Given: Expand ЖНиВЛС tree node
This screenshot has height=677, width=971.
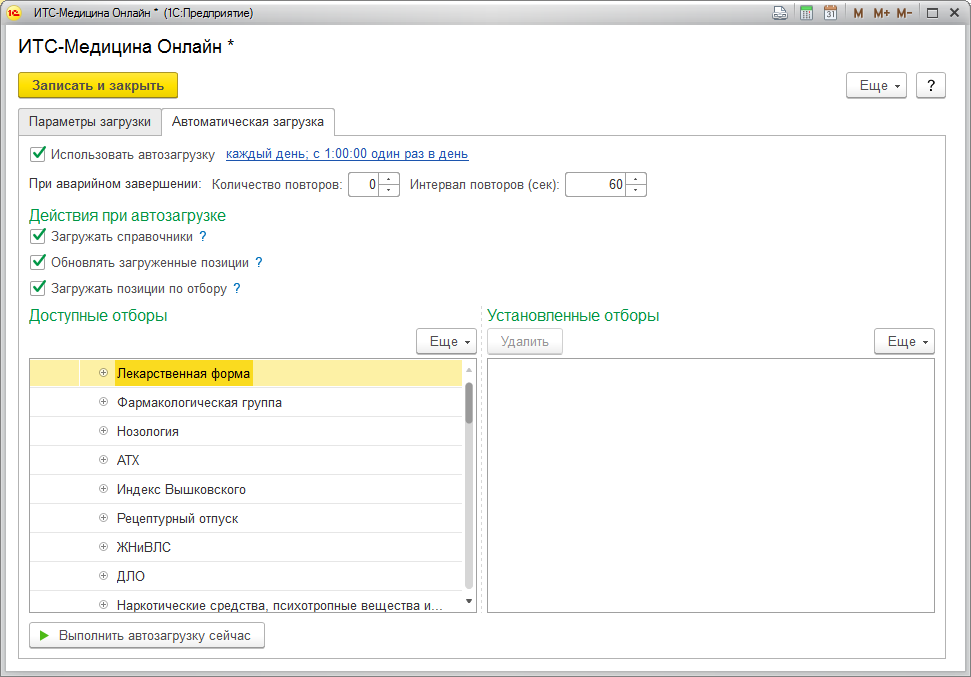Looking at the screenshot, I should (x=103, y=547).
